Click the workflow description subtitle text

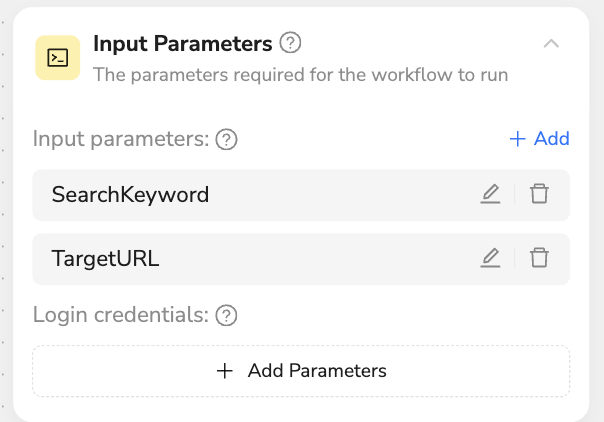click(x=300, y=75)
